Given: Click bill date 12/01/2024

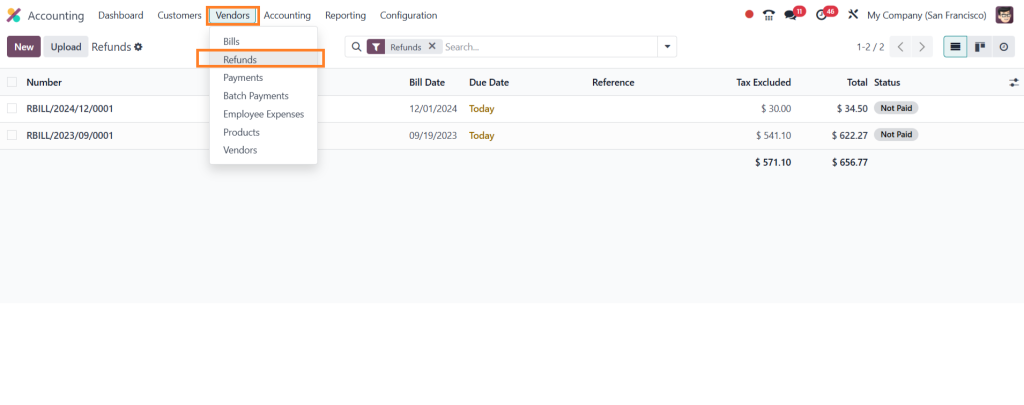Looking at the screenshot, I should 433,109.
